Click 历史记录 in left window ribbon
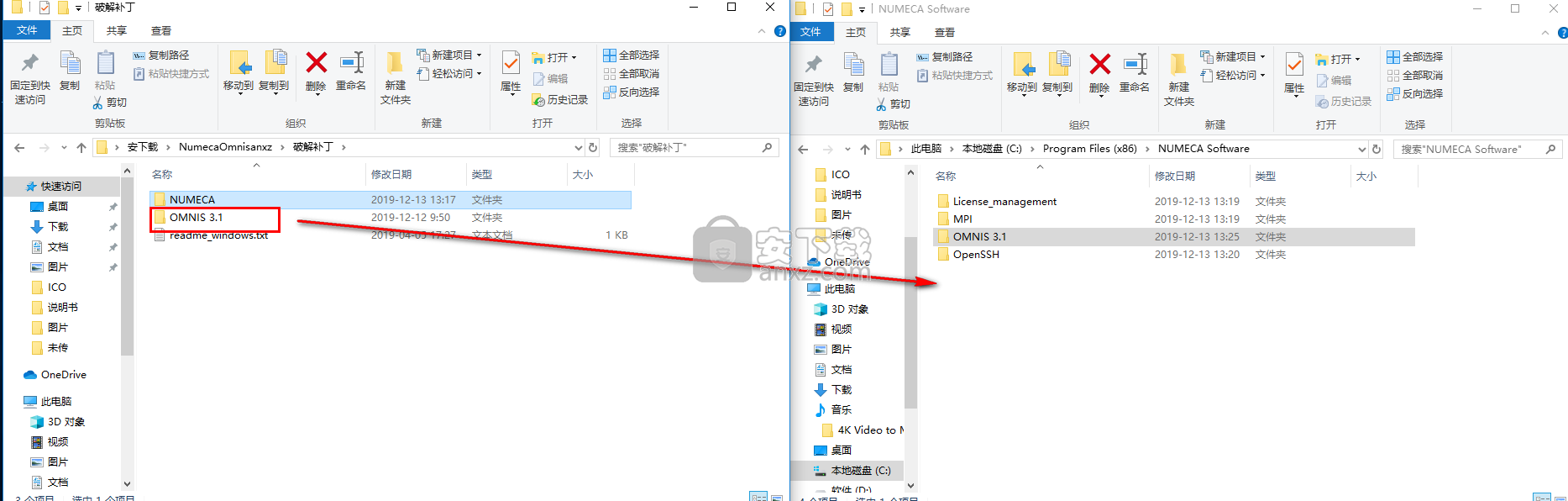Image resolution: width=1568 pixels, height=501 pixels. (x=560, y=100)
